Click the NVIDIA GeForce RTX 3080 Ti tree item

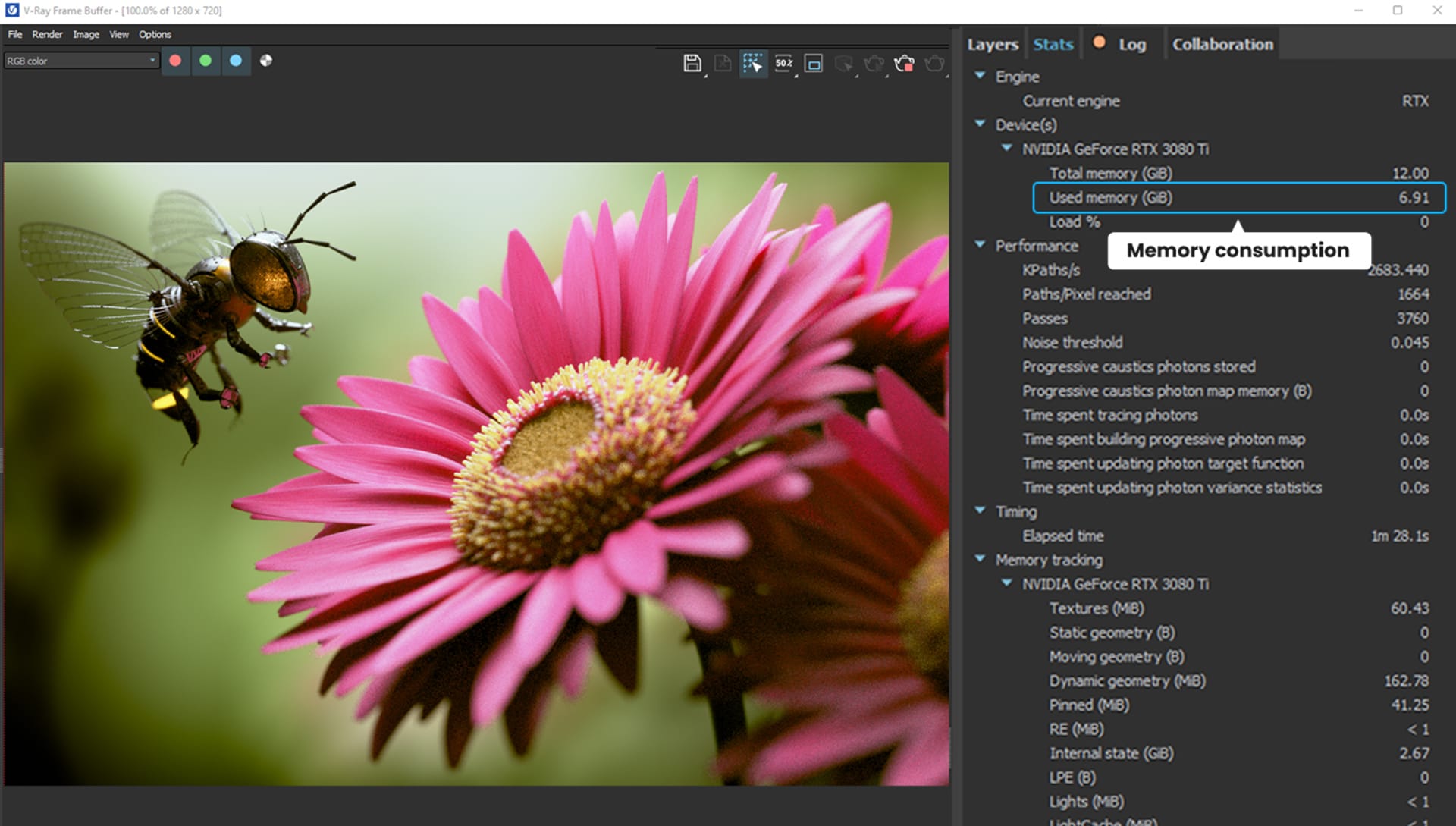tap(1114, 148)
